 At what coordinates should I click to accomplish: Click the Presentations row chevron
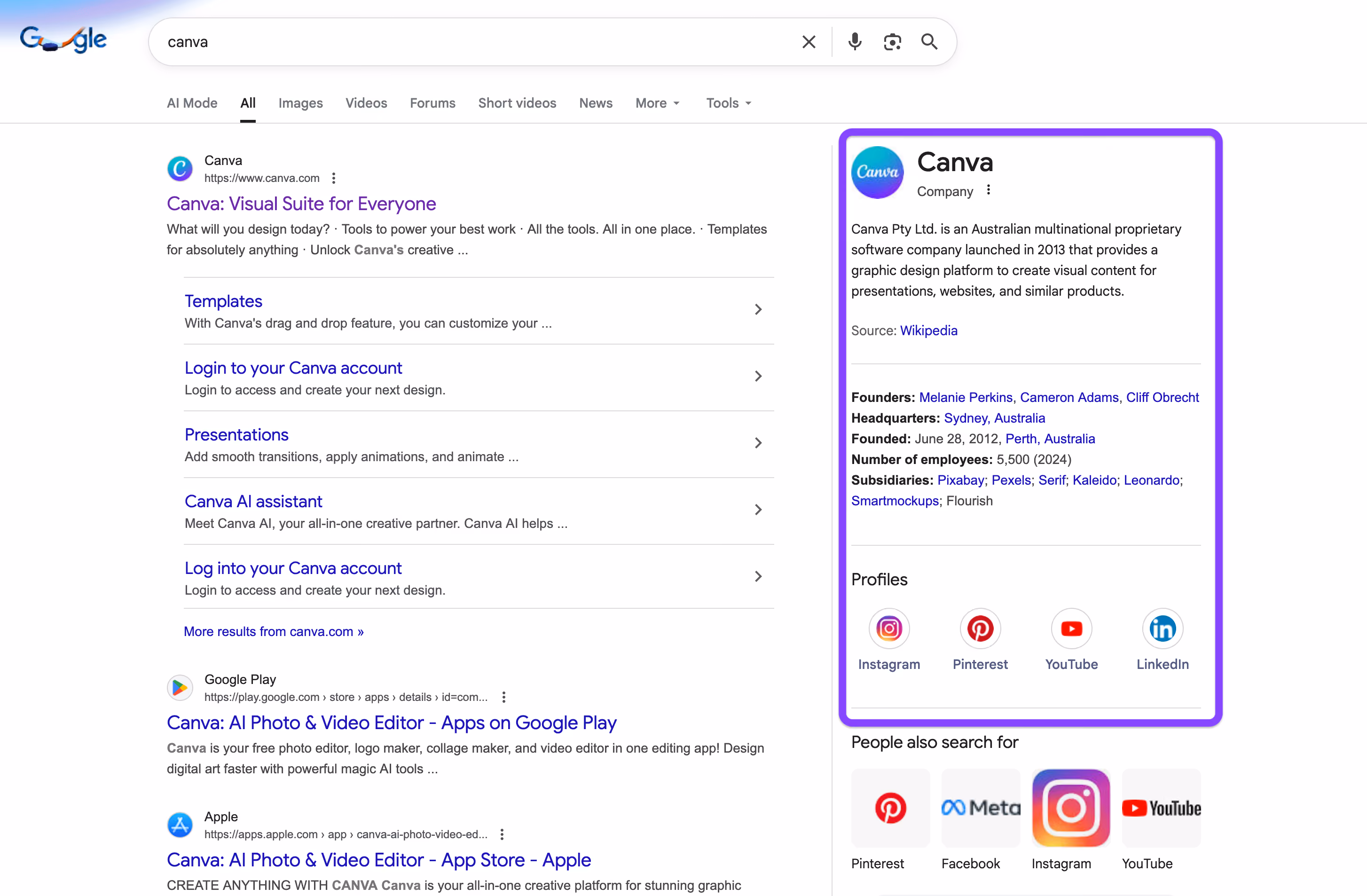[x=758, y=443]
